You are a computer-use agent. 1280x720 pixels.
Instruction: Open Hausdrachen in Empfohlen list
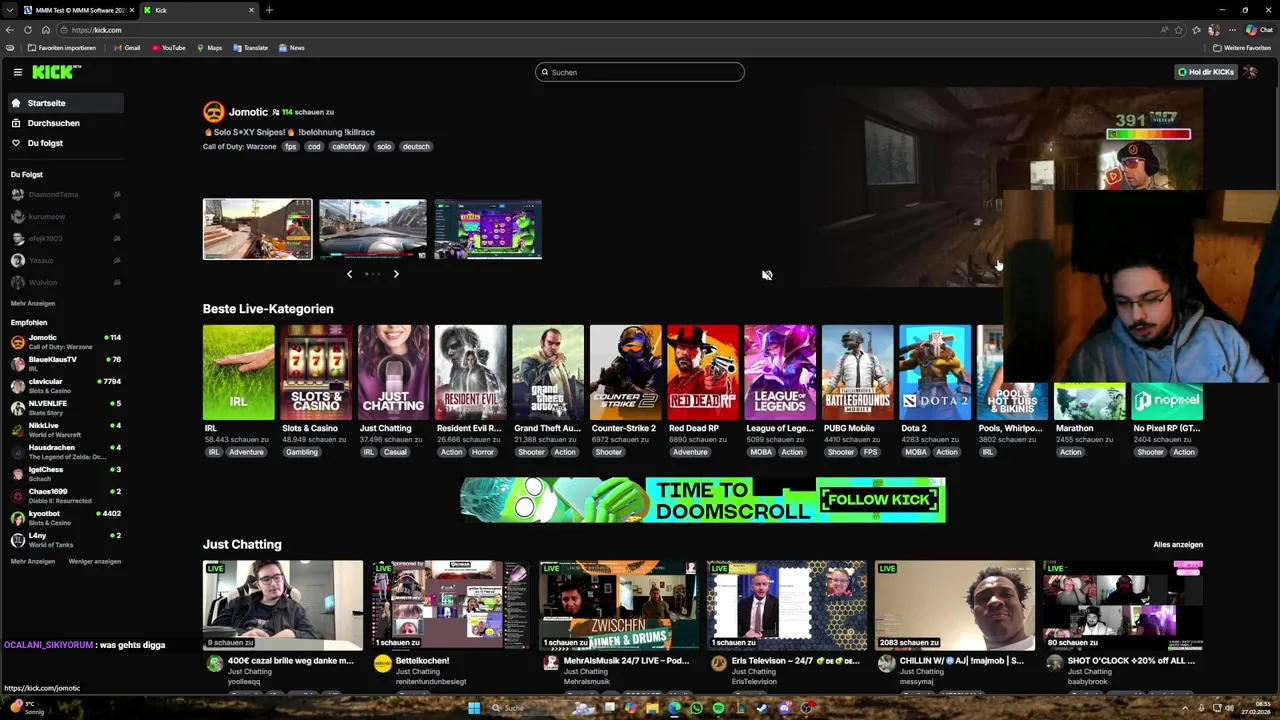tap(65, 452)
